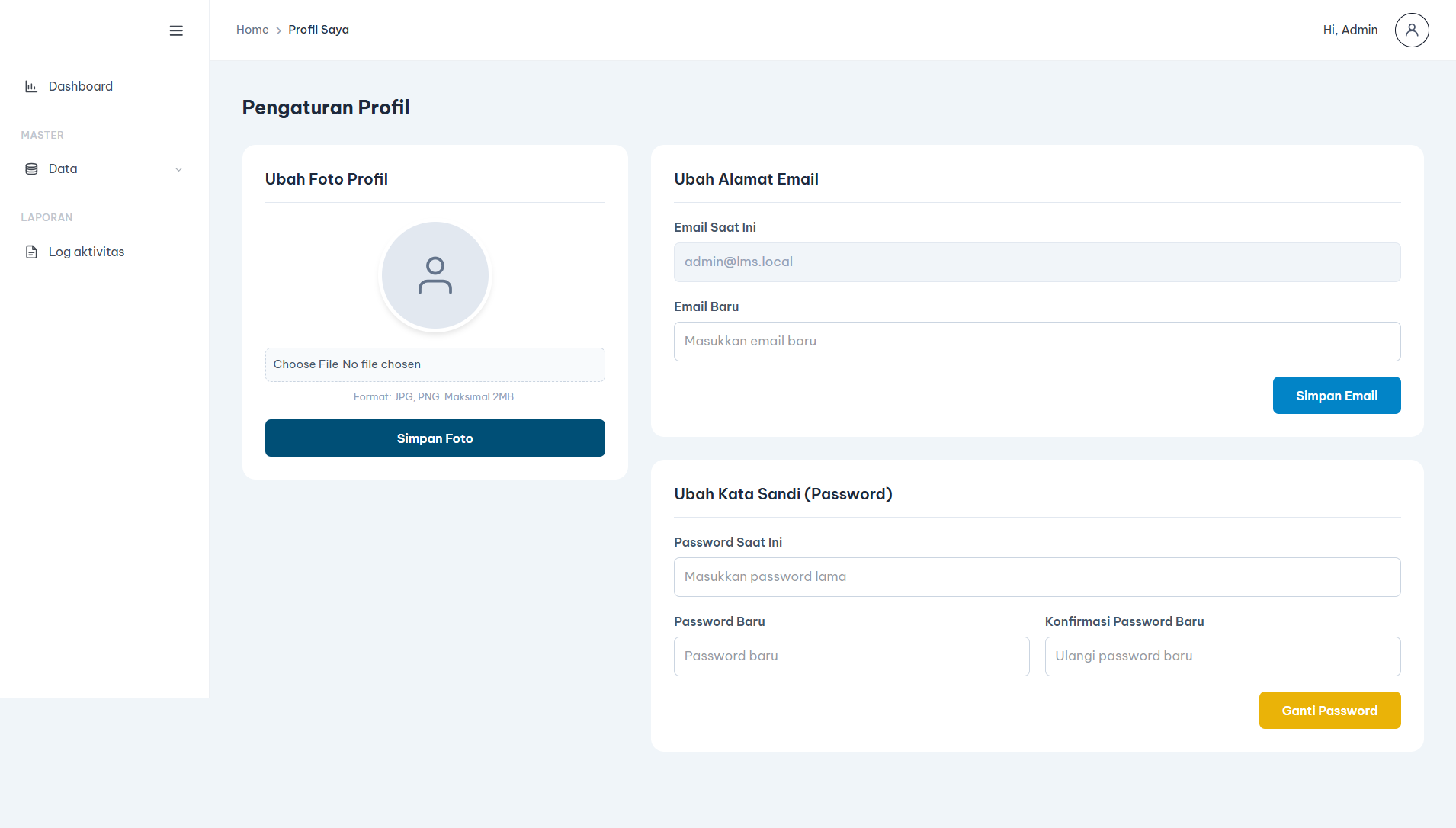
Task: Click the Log aktivitas document icon
Action: 31,252
